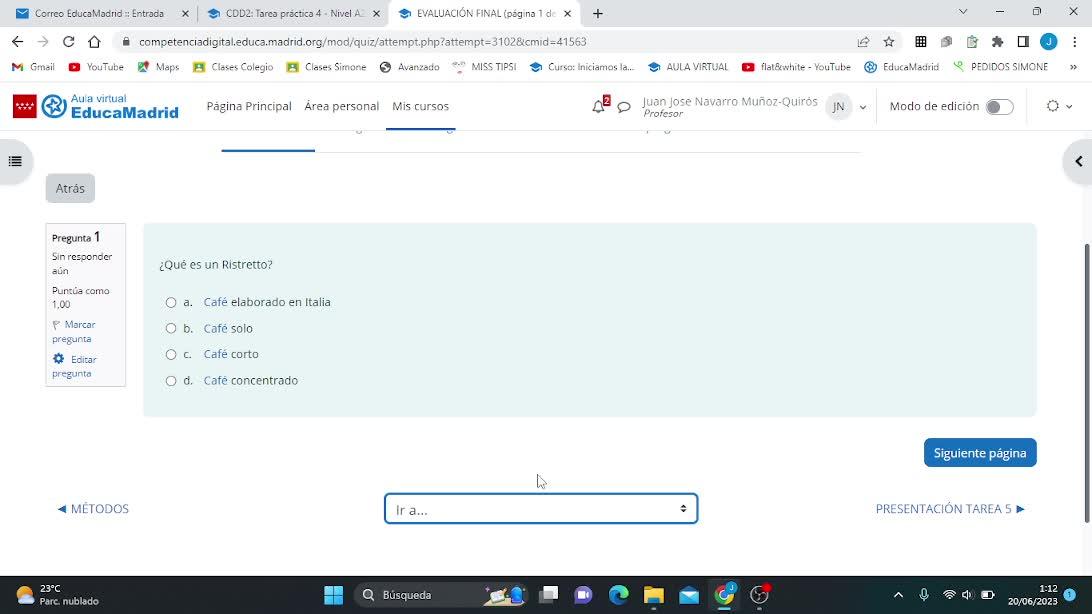
Task: Open the browser extensions puzzle icon
Action: (x=997, y=42)
